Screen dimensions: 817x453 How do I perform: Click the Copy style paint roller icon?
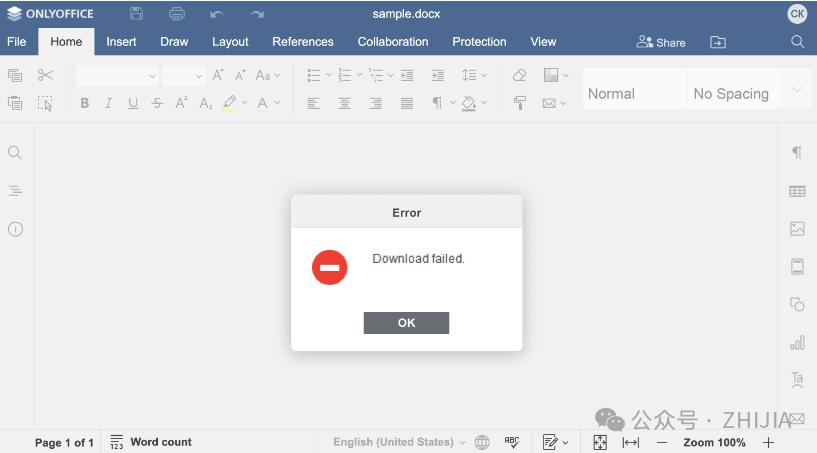click(519, 103)
